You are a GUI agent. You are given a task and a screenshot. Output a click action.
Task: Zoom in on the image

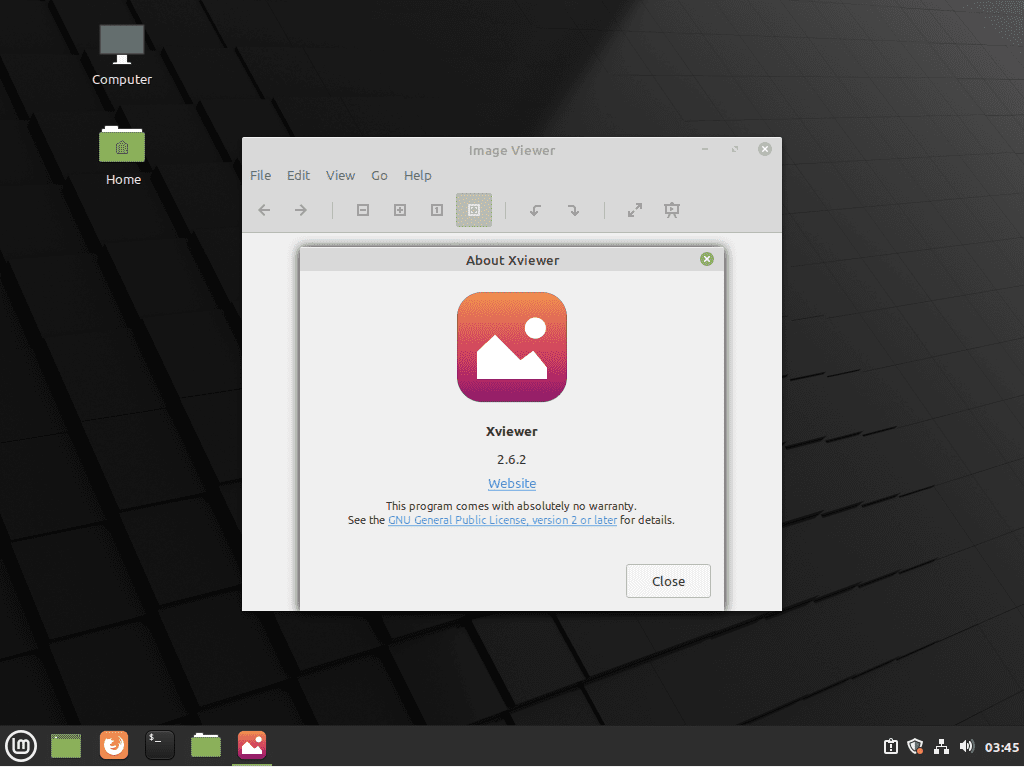399,210
